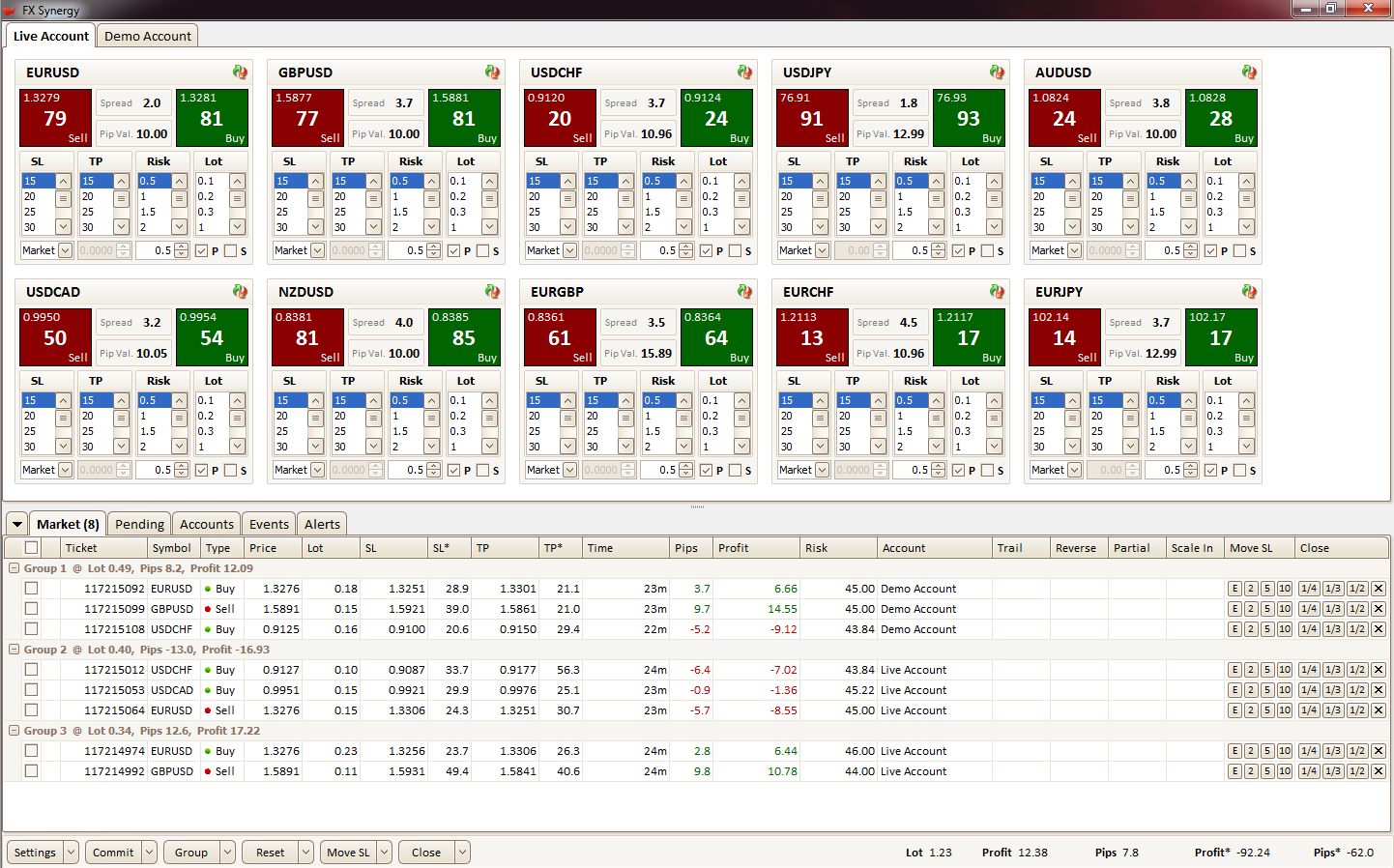The height and width of the screenshot is (868, 1394).
Task: Switch to the Demo Account tab
Action: click(x=147, y=35)
